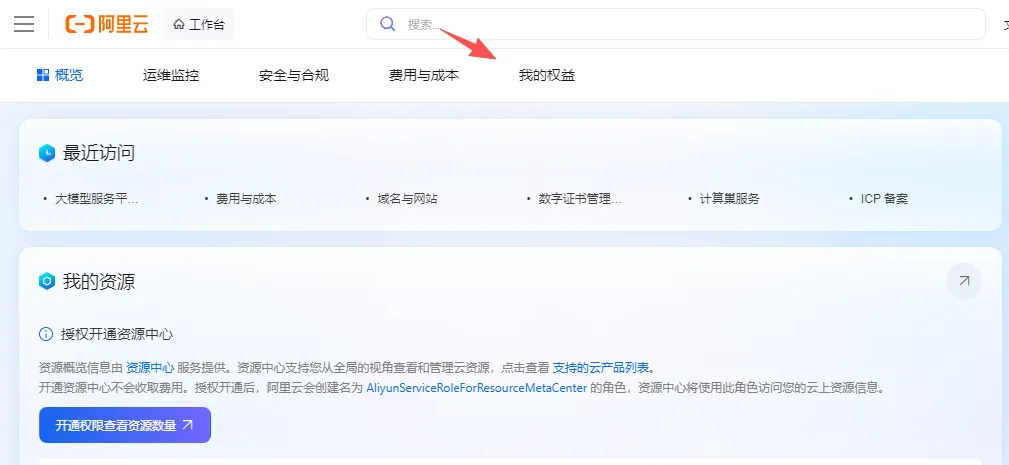Open the 安全与合规 tab
This screenshot has height=465, width=1009.
click(x=294, y=75)
